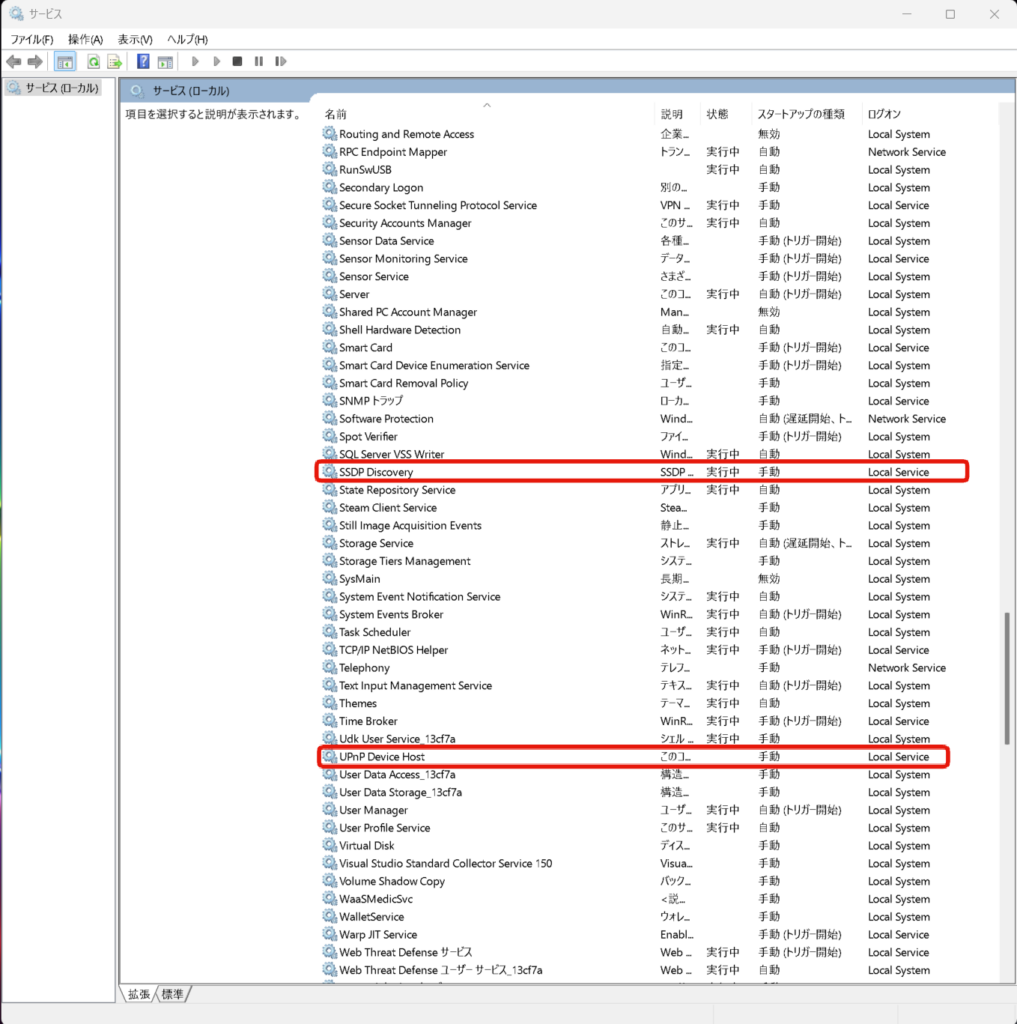The image size is (1017, 1024).
Task: Click the Back arrow in the toolbar
Action: 13,62
